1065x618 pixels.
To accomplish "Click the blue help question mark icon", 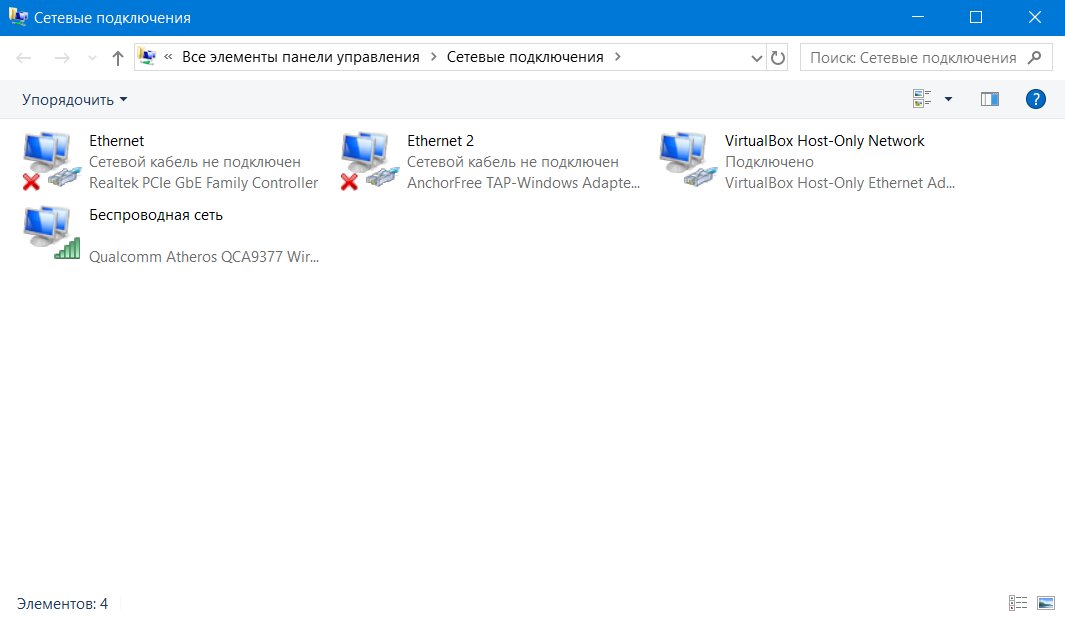I will pos(1035,99).
